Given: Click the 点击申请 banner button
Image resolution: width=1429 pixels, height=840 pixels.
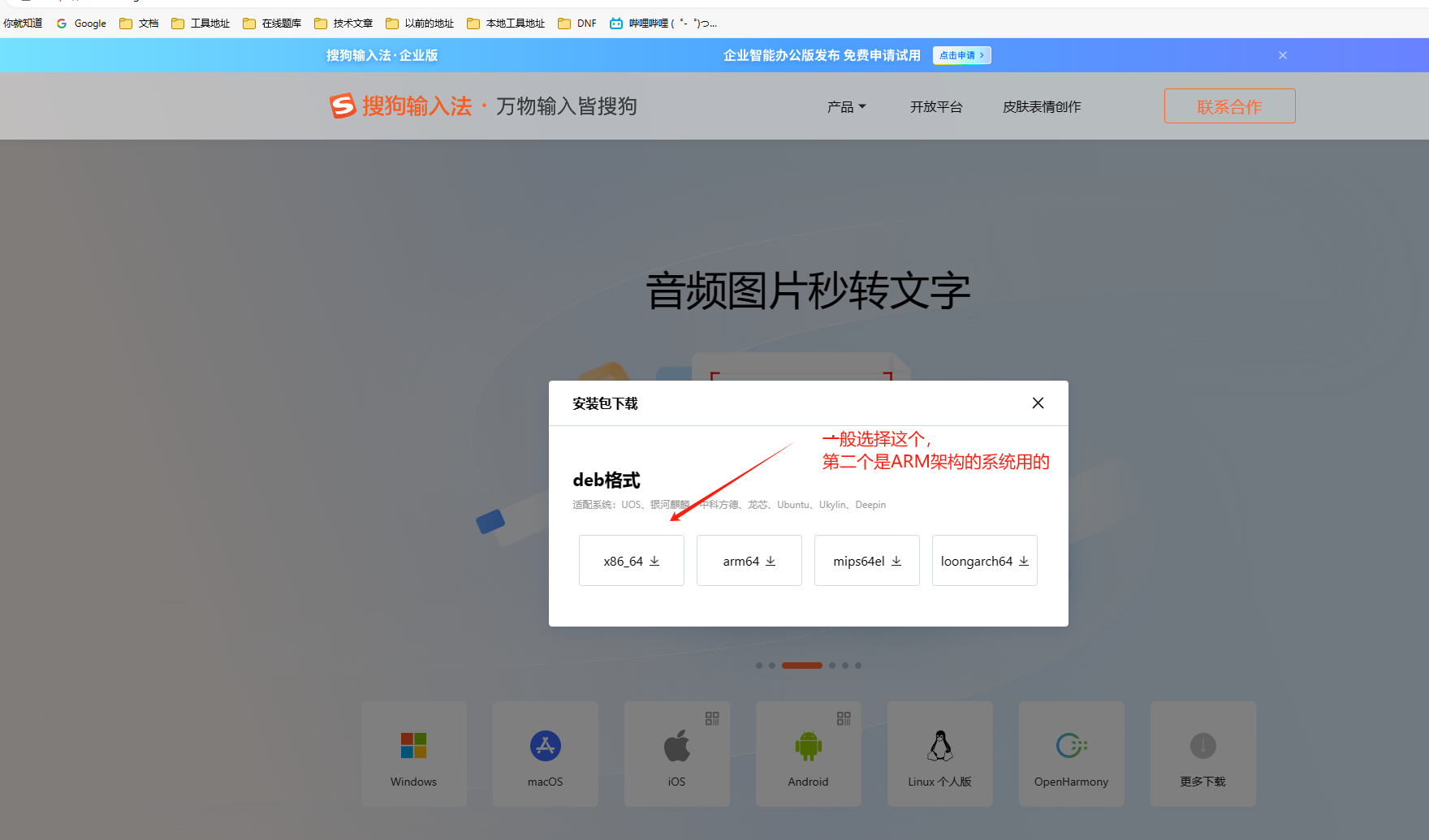Looking at the screenshot, I should (962, 55).
